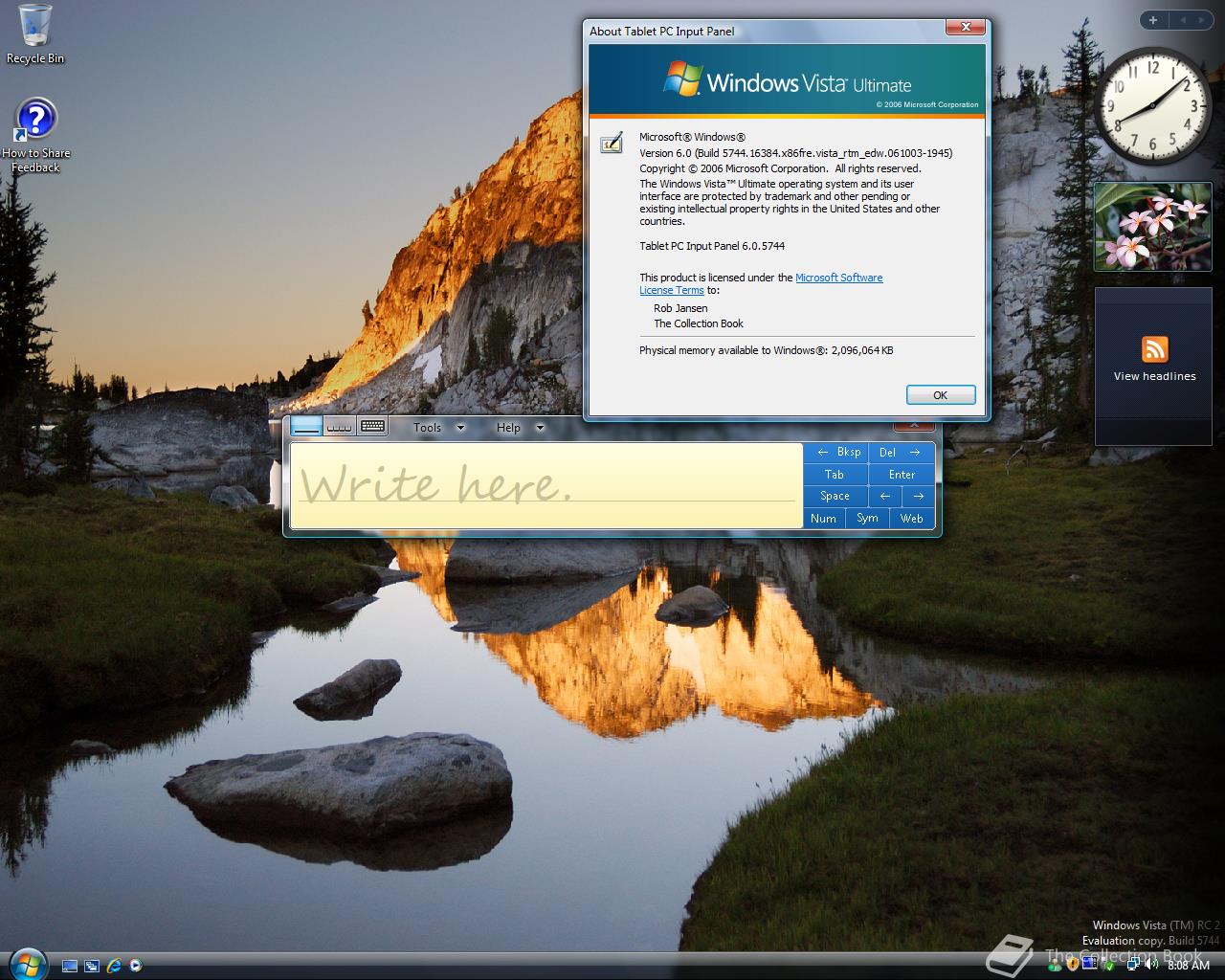Screen dimensions: 1225x980
Task: Click the Tablet PC pen icon in About dialog
Action: tap(612, 143)
